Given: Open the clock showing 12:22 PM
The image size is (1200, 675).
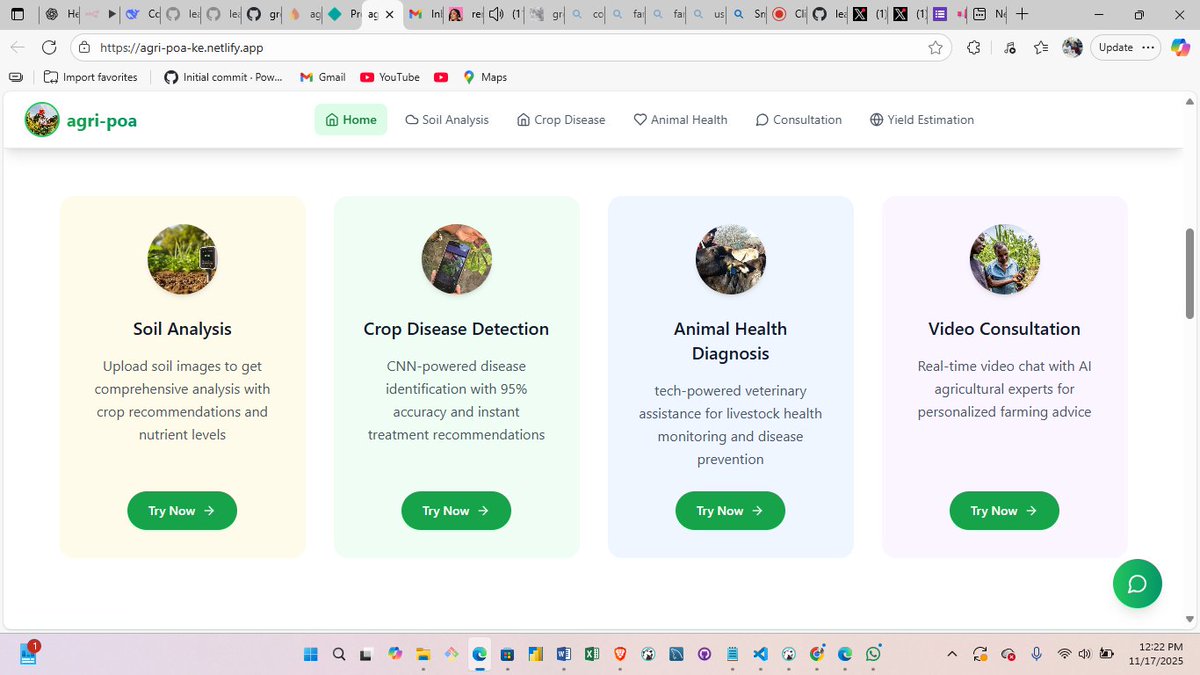Looking at the screenshot, I should point(1161,647).
